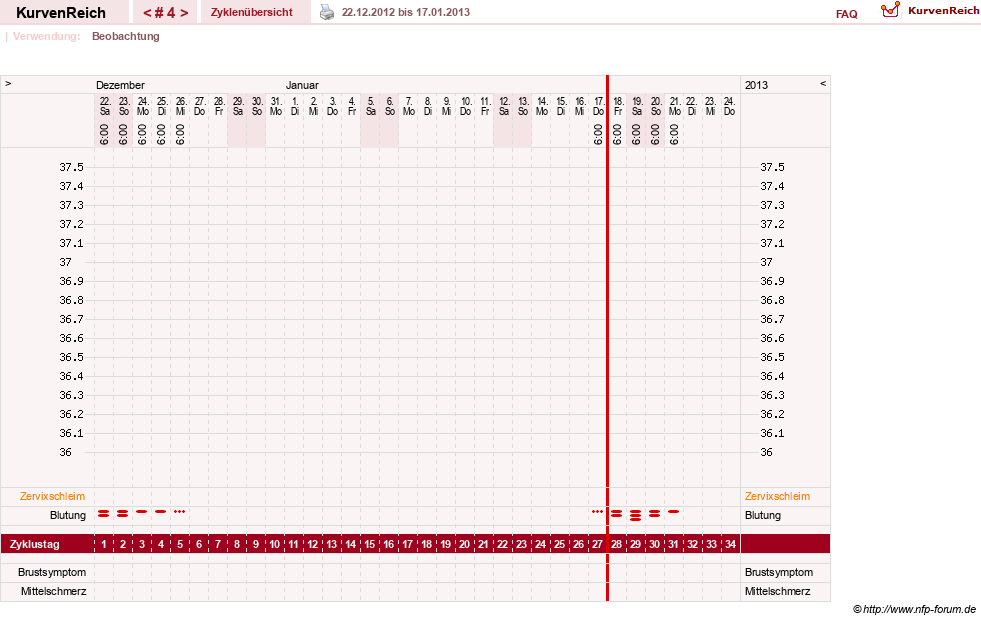Click the KurvenReich title at top left
Image resolution: width=981 pixels, height=621 pixels.
click(x=61, y=13)
